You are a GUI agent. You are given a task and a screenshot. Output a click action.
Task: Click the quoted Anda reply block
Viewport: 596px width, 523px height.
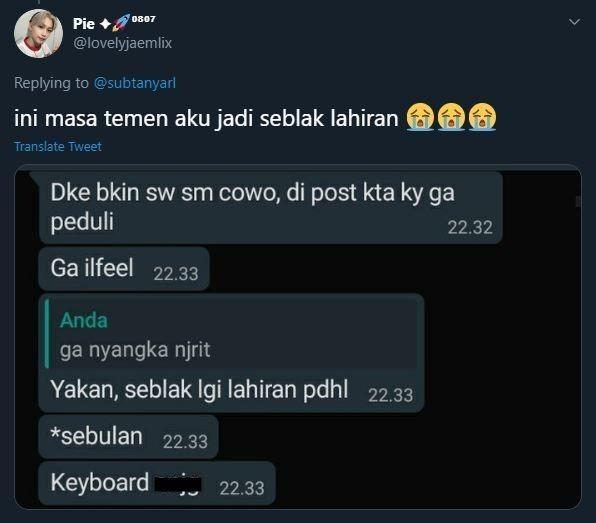click(x=231, y=334)
